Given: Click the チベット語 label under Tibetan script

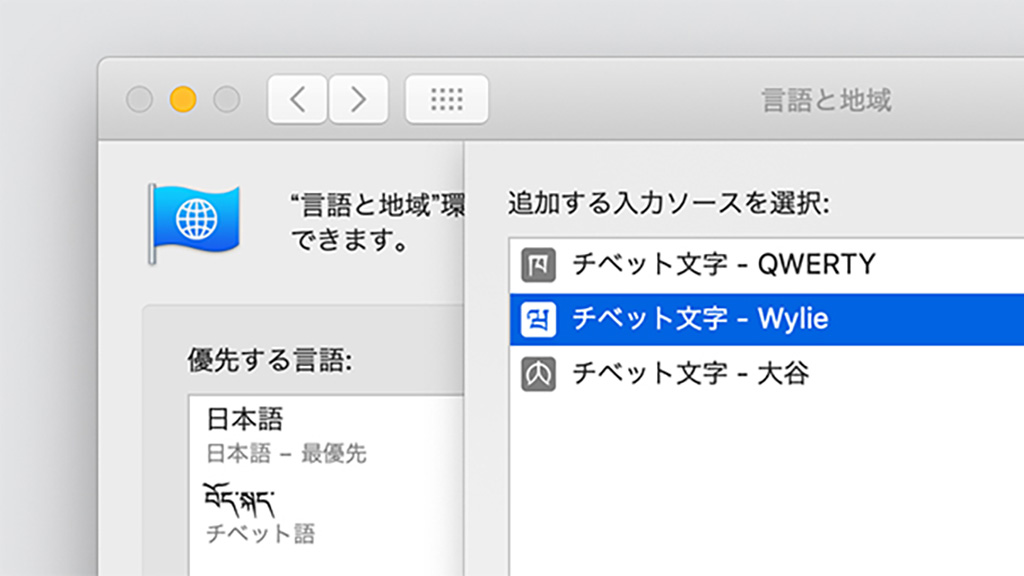Looking at the screenshot, I should (x=260, y=533).
